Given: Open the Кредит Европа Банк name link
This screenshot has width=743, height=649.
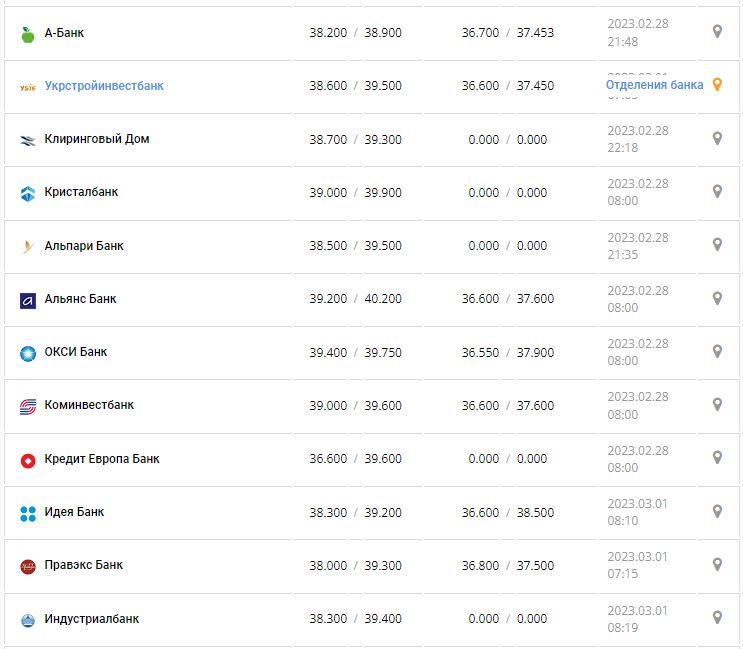Looking at the screenshot, I should pos(102,459).
